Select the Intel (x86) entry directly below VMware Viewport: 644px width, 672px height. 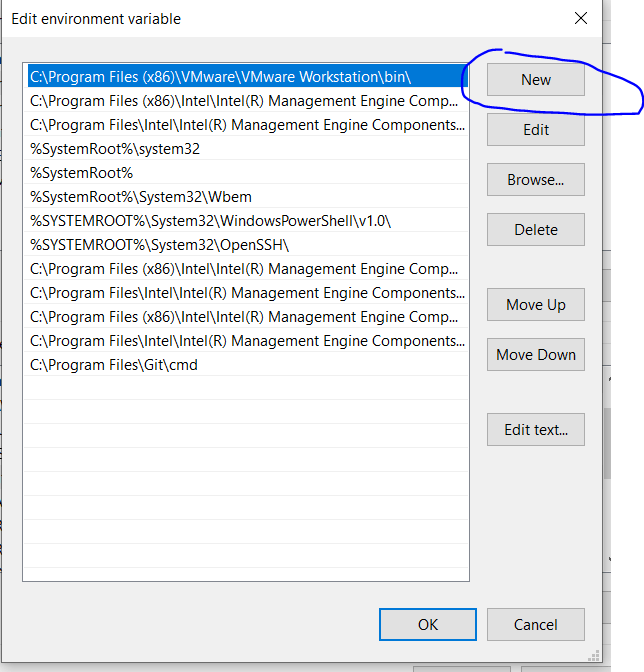245,101
